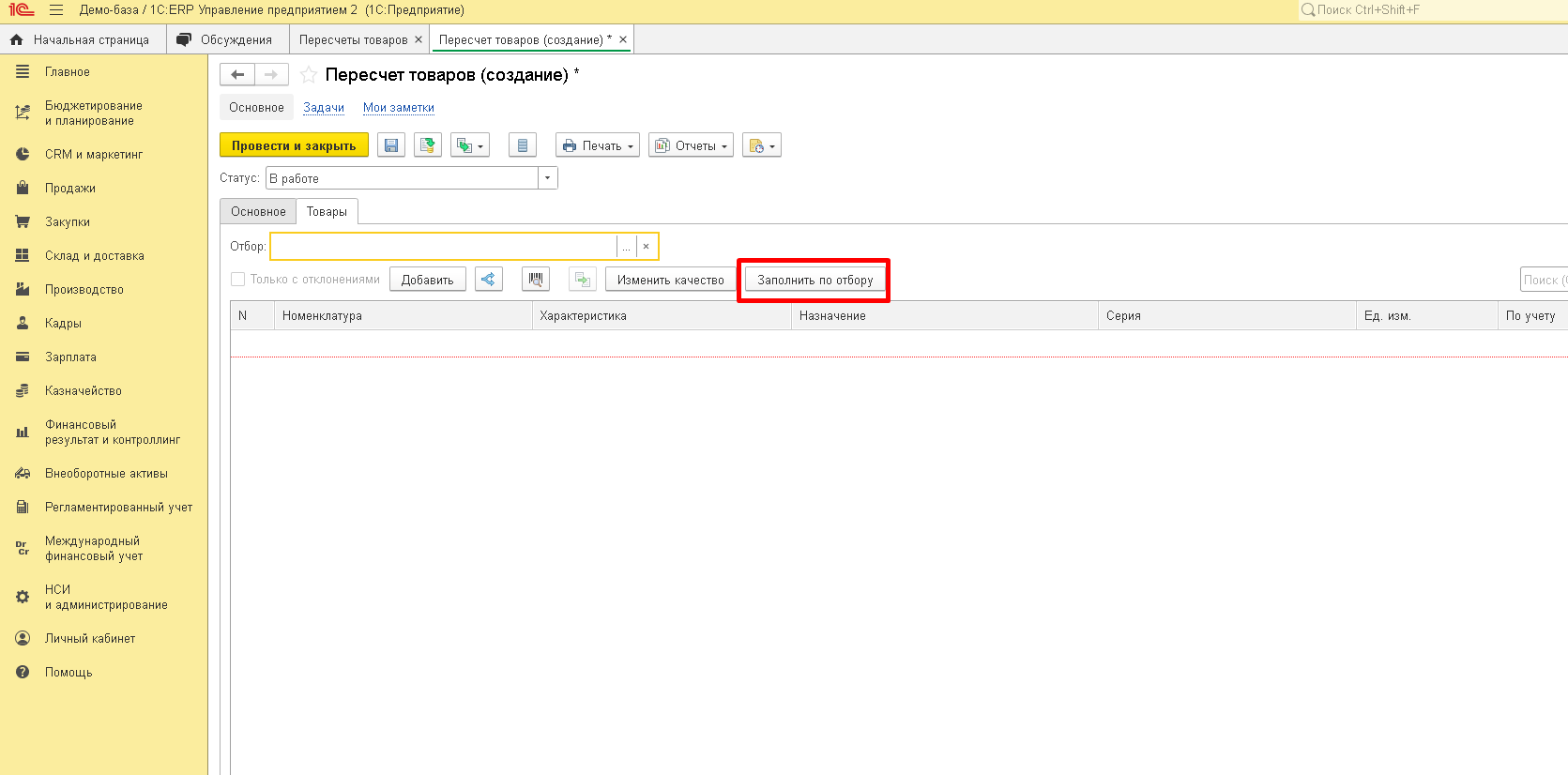1568x775 pixels.
Task: Click the Добавить button
Action: (428, 280)
